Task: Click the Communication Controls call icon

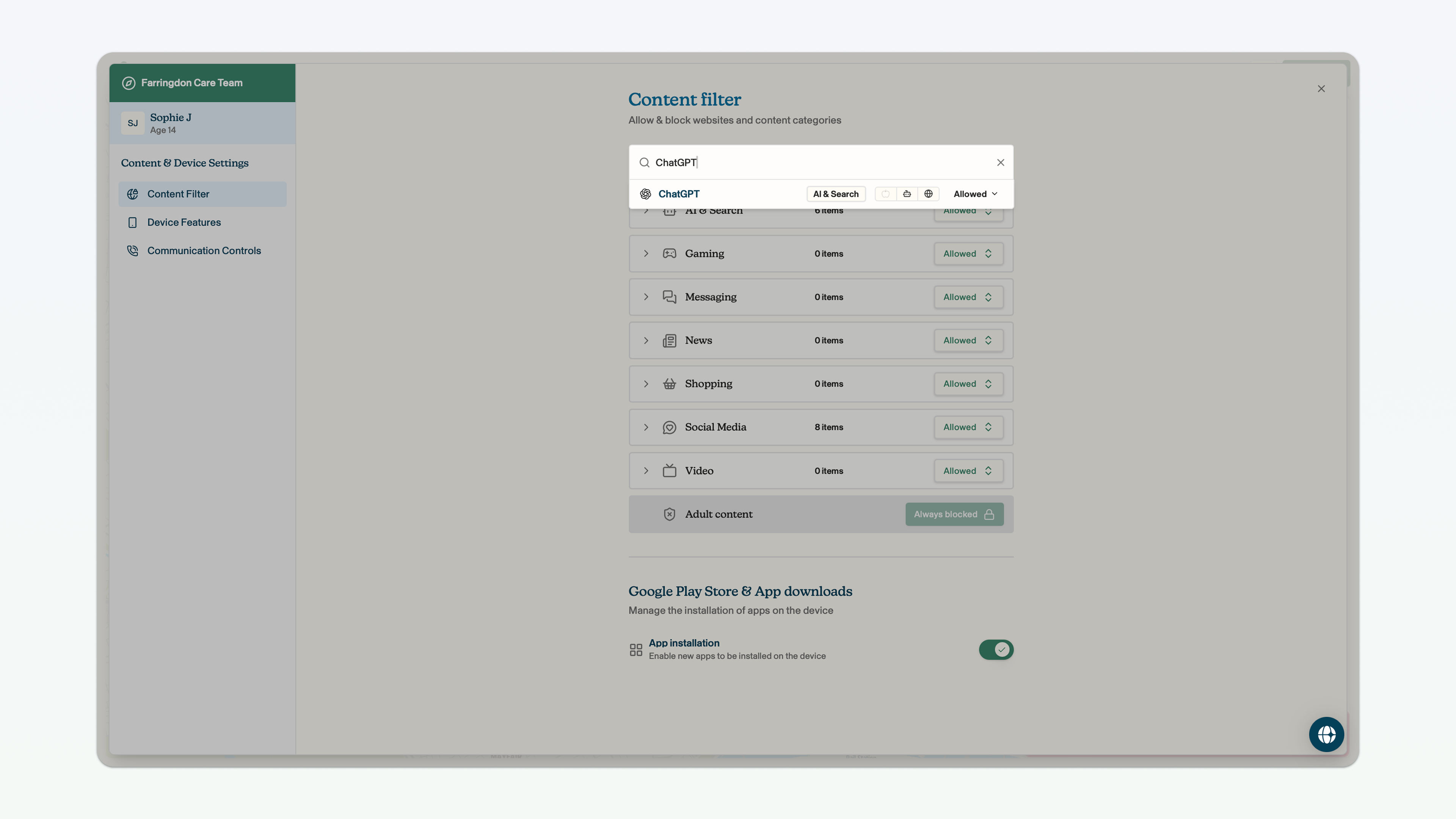Action: pos(133,251)
